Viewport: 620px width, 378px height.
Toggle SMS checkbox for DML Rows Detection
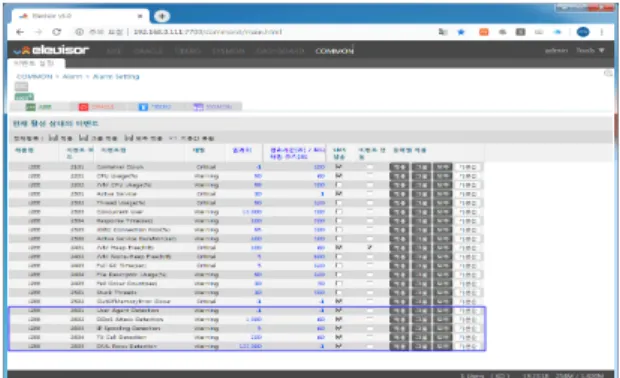click(338, 346)
